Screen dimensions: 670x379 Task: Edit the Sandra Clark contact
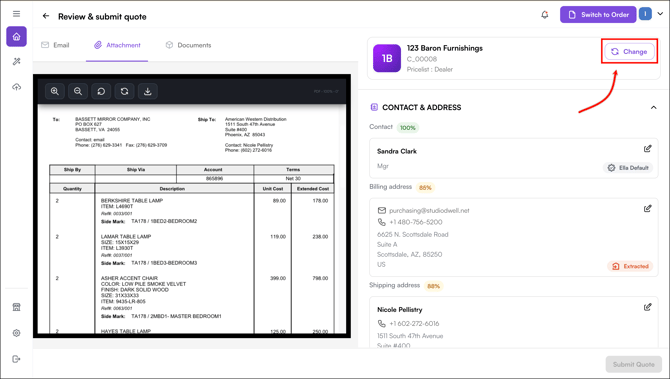(x=647, y=149)
